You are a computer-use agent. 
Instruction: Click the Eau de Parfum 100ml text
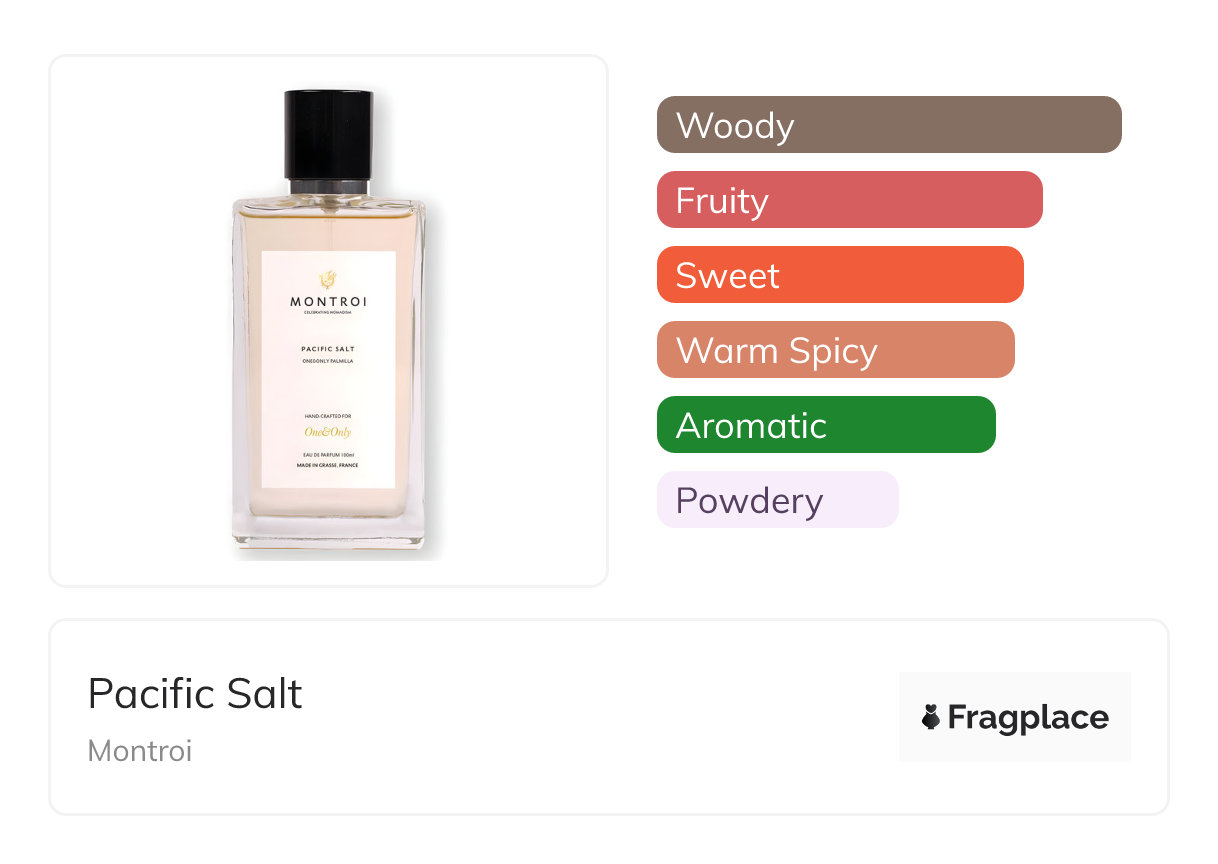point(328,455)
